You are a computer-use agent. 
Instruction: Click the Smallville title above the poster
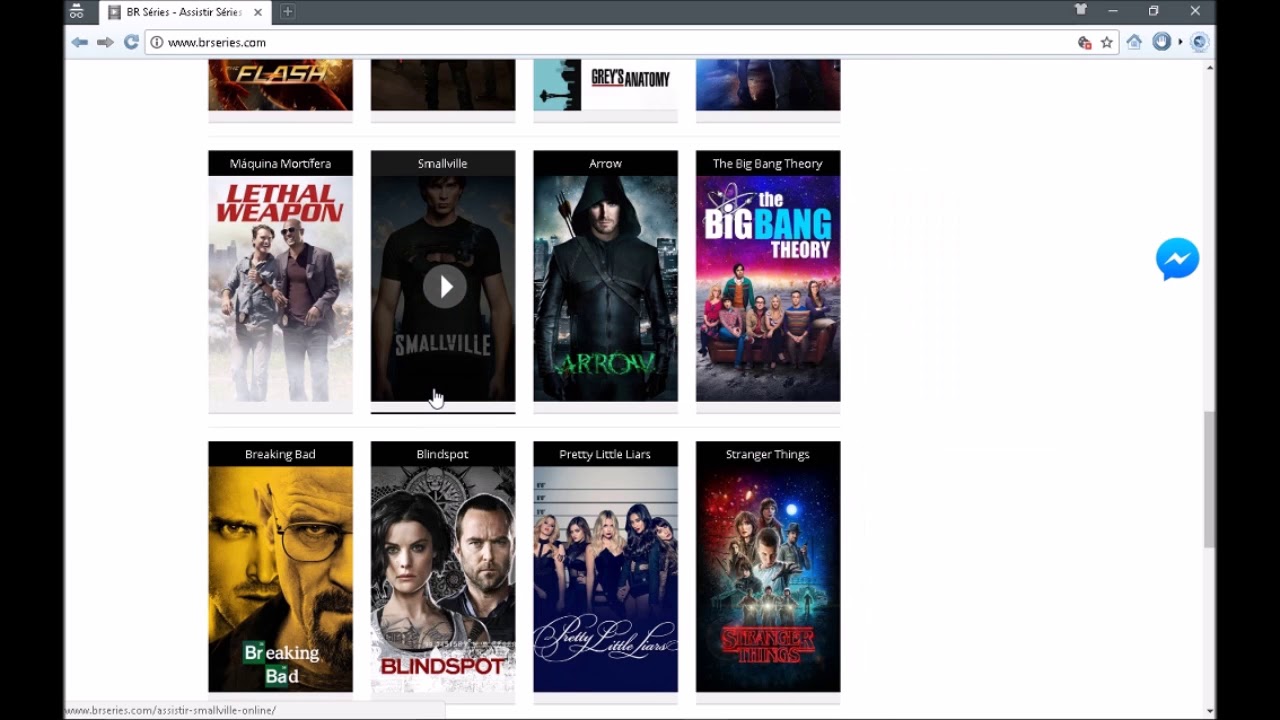(x=442, y=163)
